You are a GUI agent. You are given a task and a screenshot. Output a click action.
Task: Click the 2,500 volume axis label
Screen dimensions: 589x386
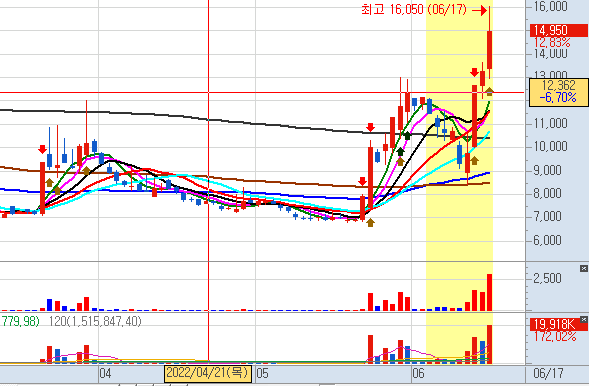point(547,278)
